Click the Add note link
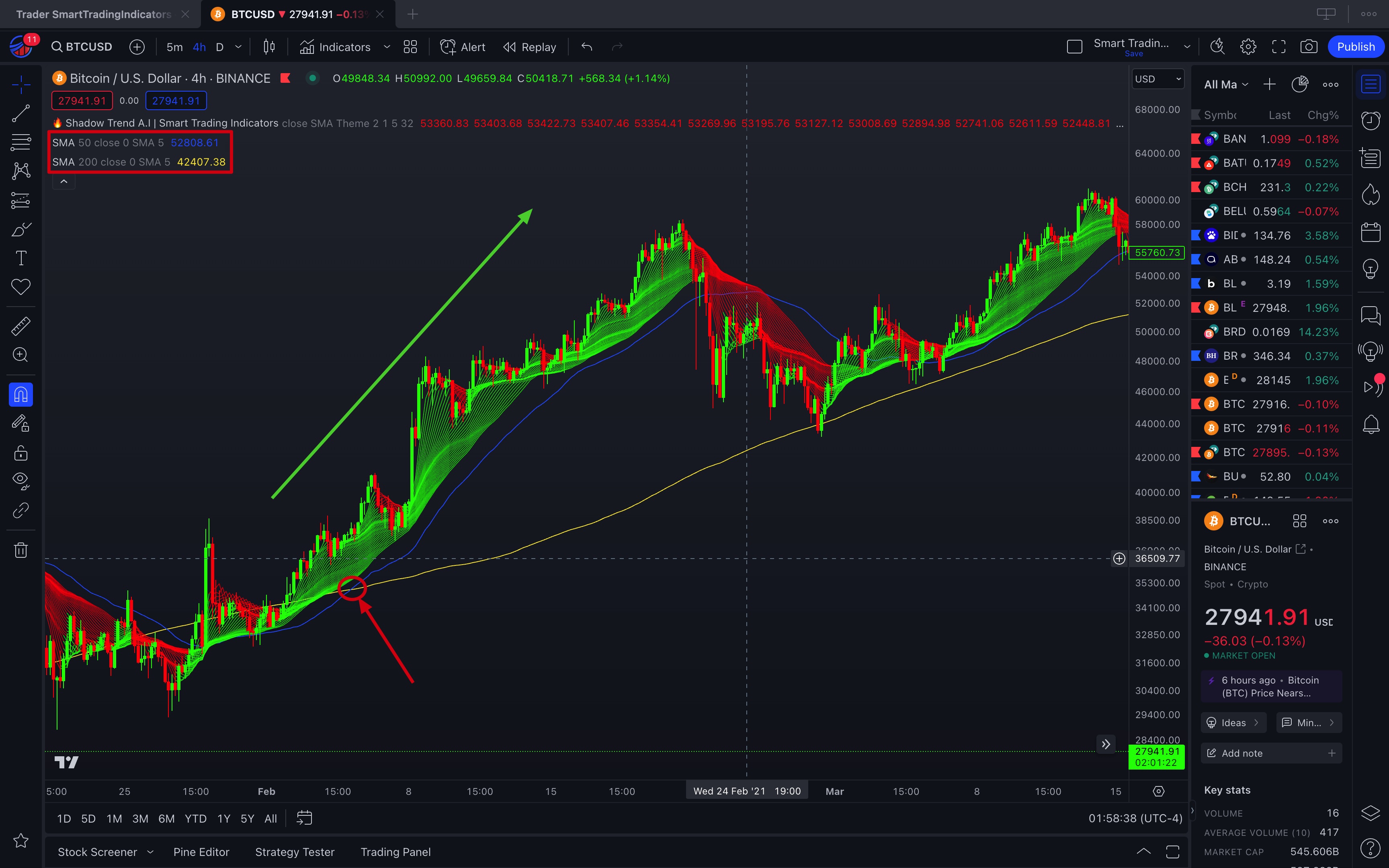This screenshot has height=868, width=1389. [1242, 753]
